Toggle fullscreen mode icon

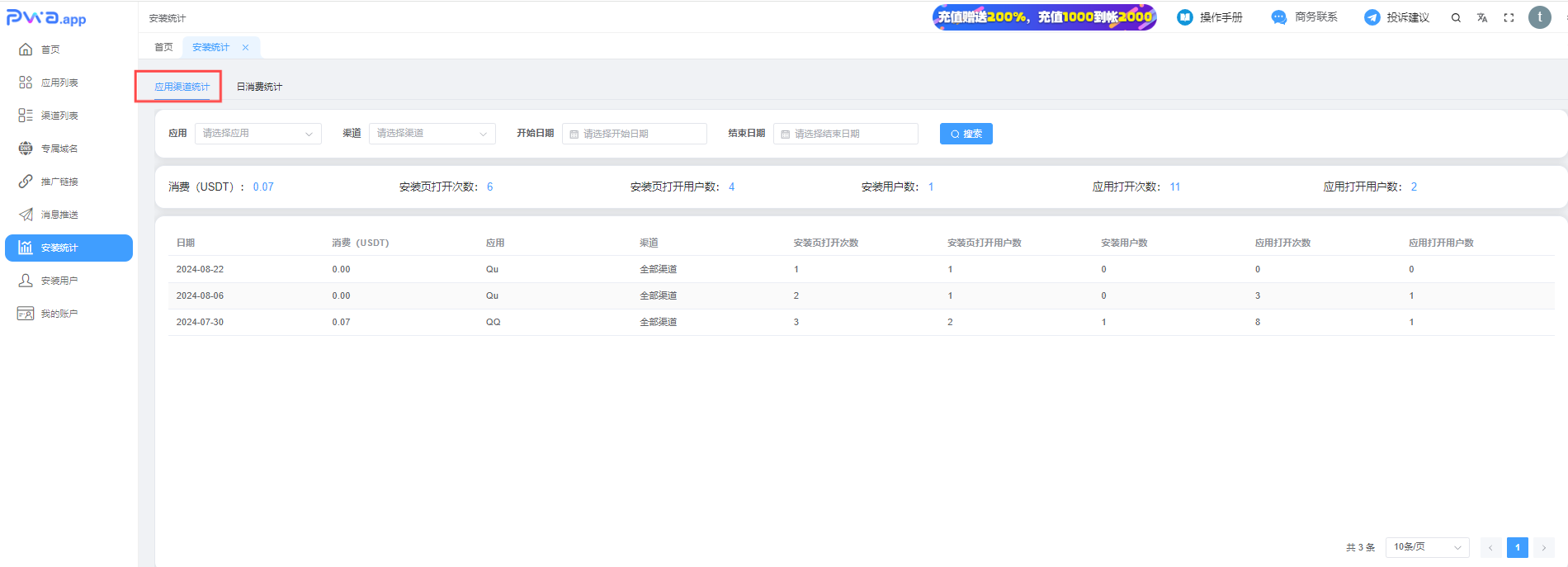(1509, 17)
